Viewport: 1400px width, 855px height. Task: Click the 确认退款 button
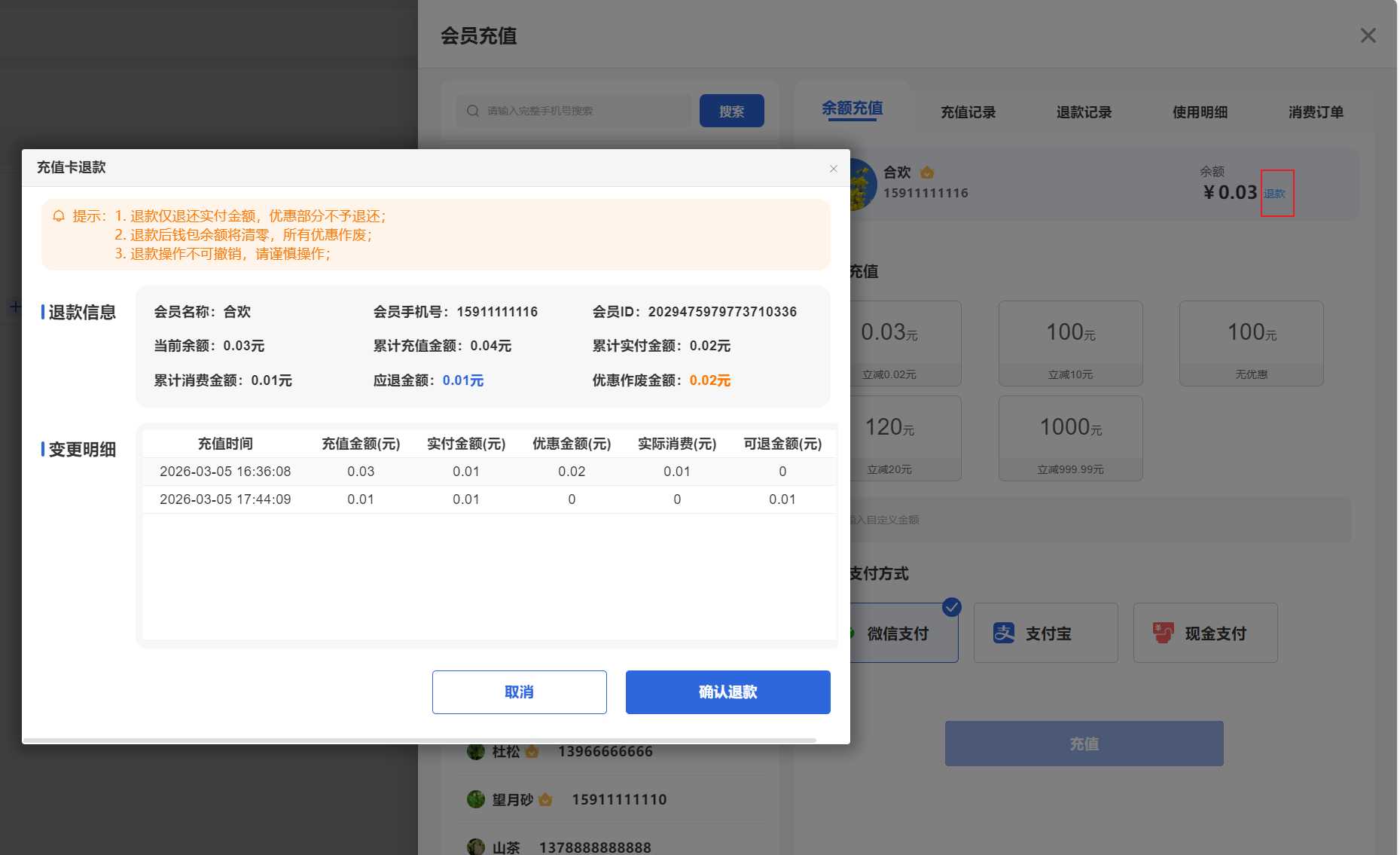pos(727,692)
